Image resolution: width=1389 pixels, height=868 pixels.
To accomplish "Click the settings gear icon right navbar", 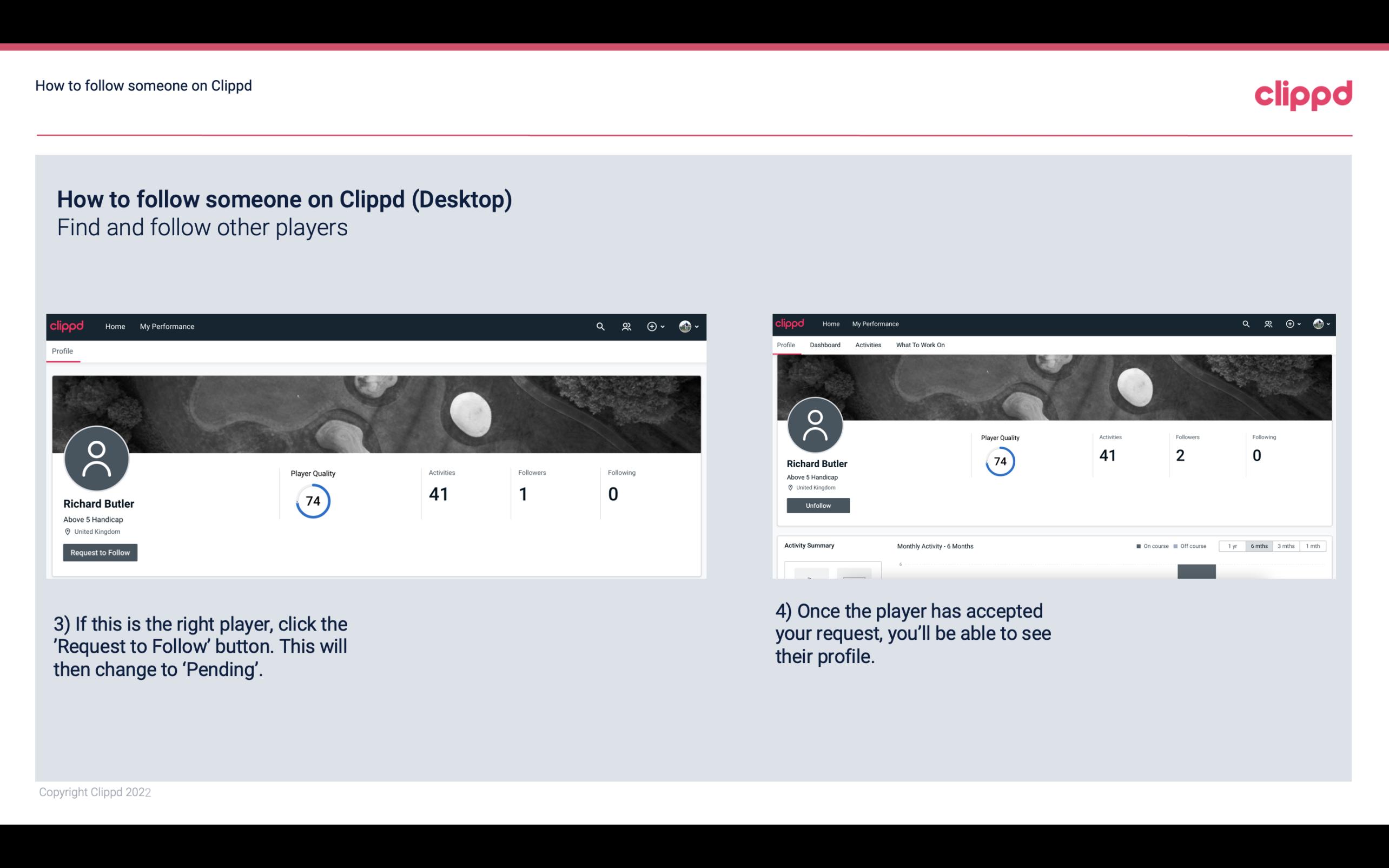I will (1292, 323).
